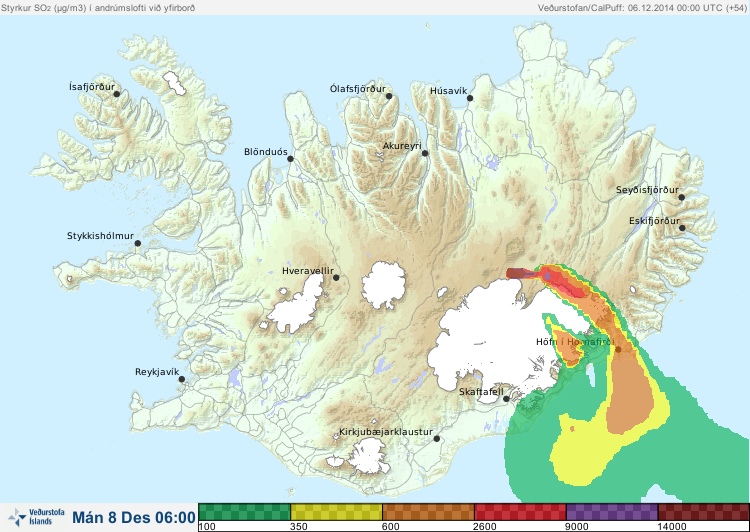
Task: Click the Ísafjörður marker dot
Action: (x=116, y=94)
